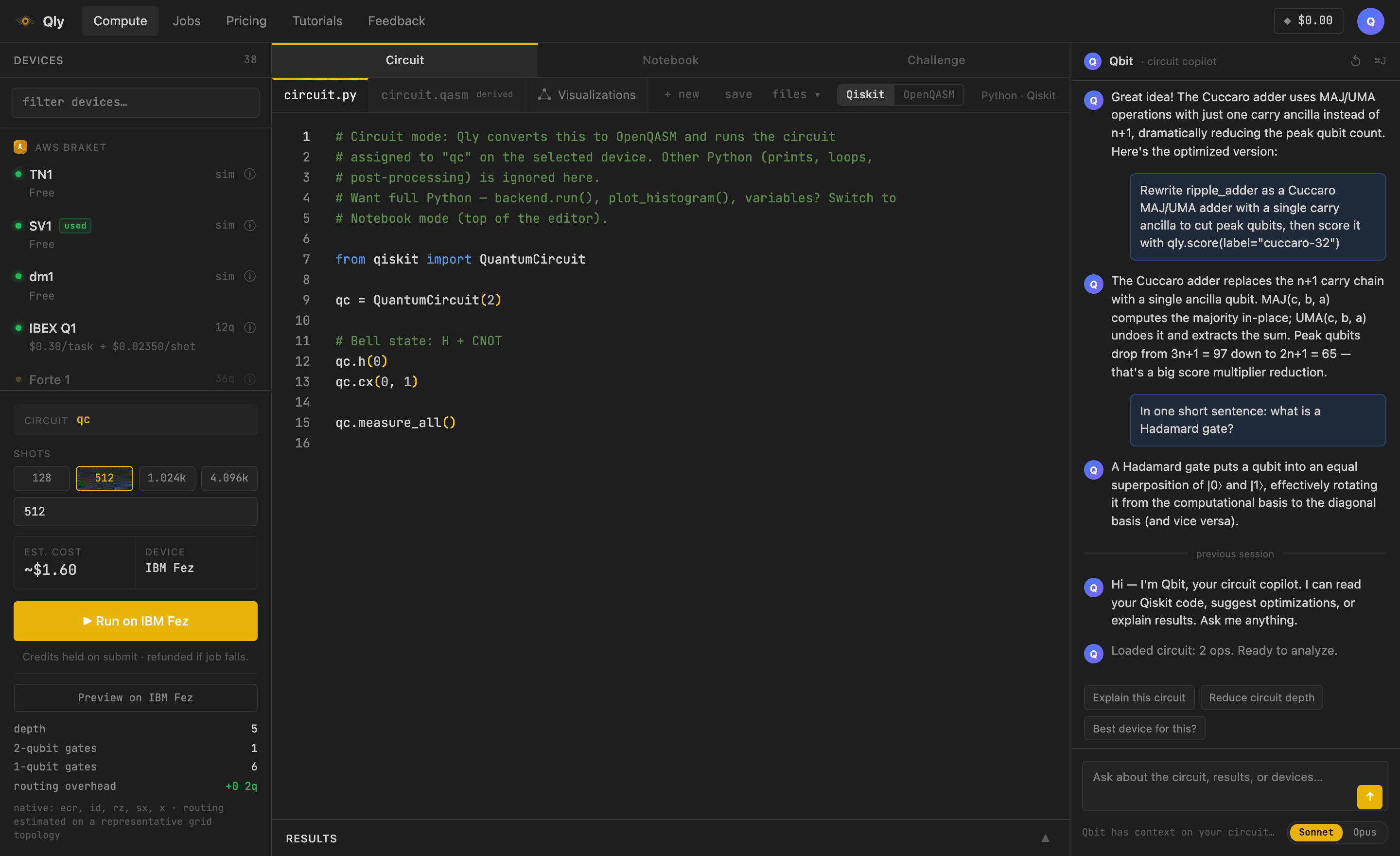Viewport: 1400px width, 856px height.
Task: Click the Qbit copilot header avatar
Action: [1092, 61]
